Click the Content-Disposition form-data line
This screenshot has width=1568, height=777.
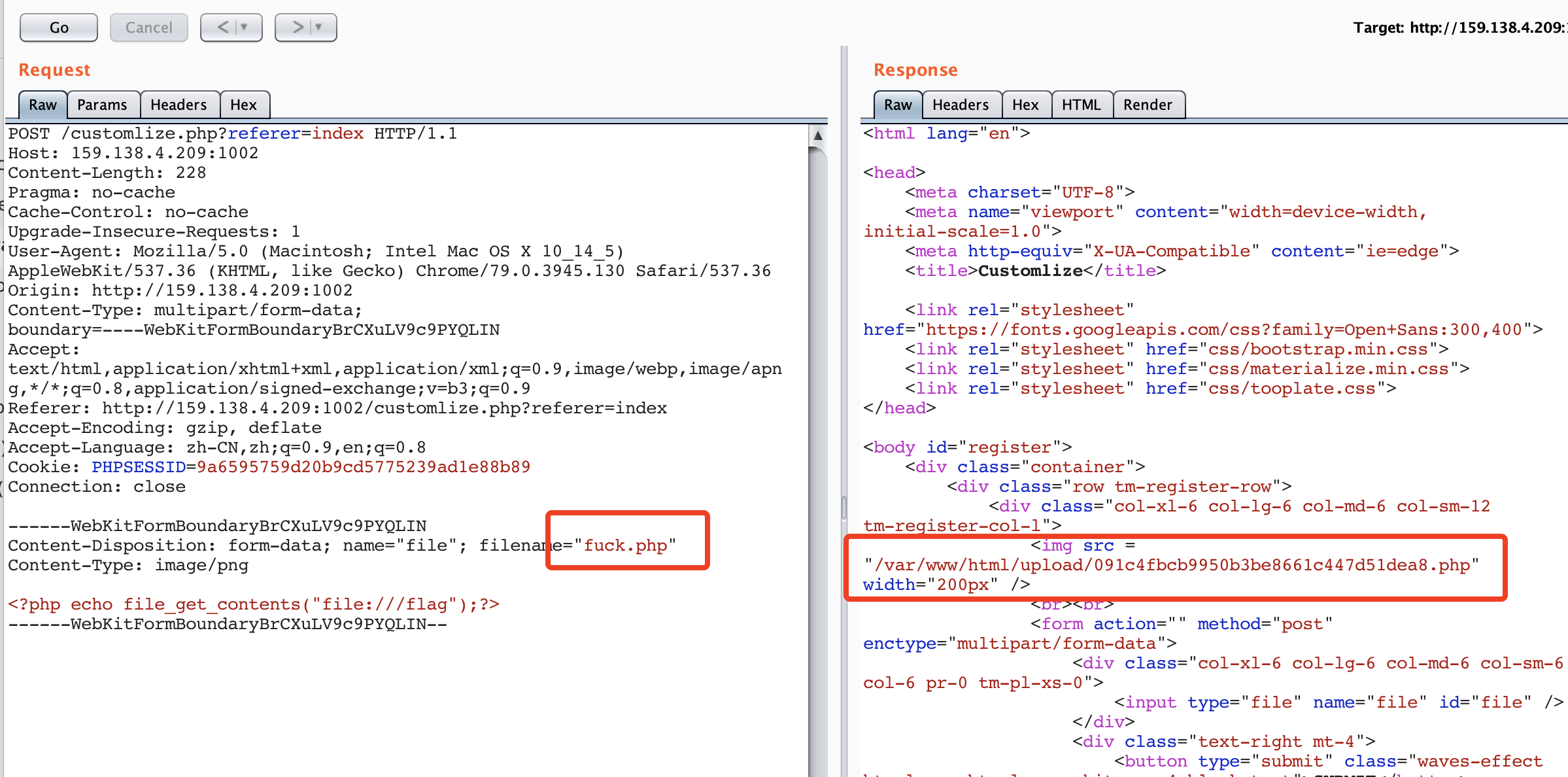[342, 545]
